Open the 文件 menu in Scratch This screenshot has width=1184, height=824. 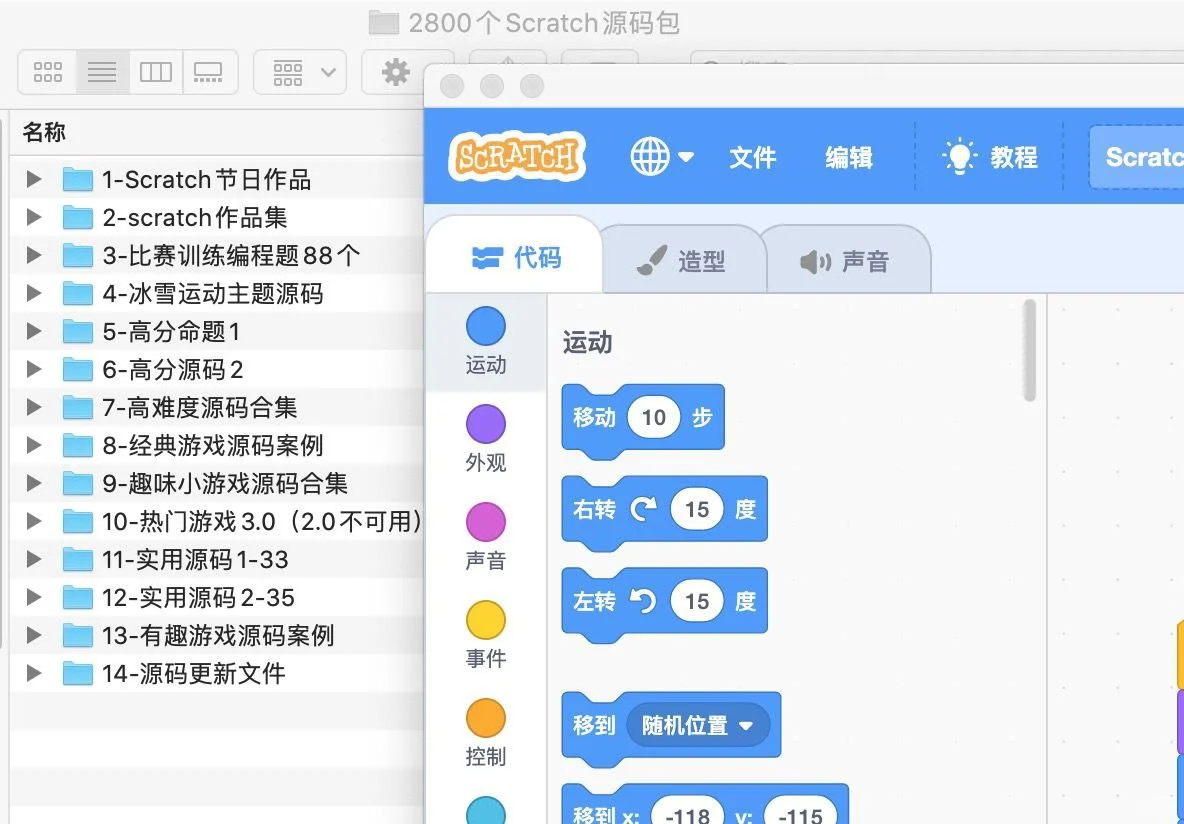[x=753, y=157]
